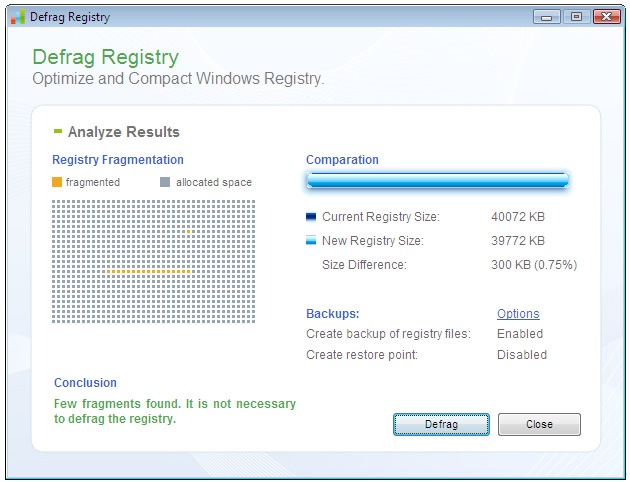The width and height of the screenshot is (630, 482).
Task: Click the Comparation heading
Action: coord(342,159)
